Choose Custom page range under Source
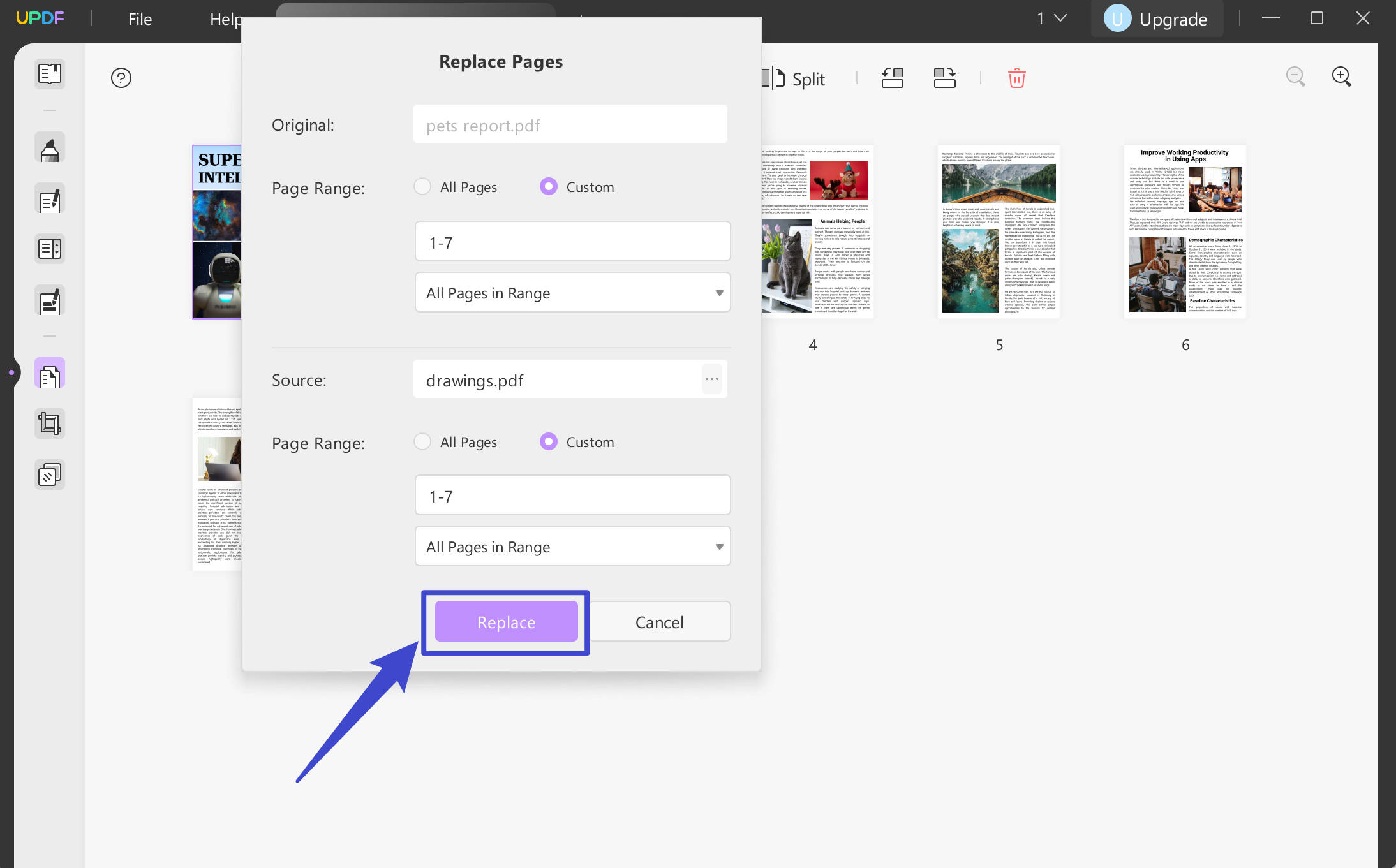 (548, 441)
